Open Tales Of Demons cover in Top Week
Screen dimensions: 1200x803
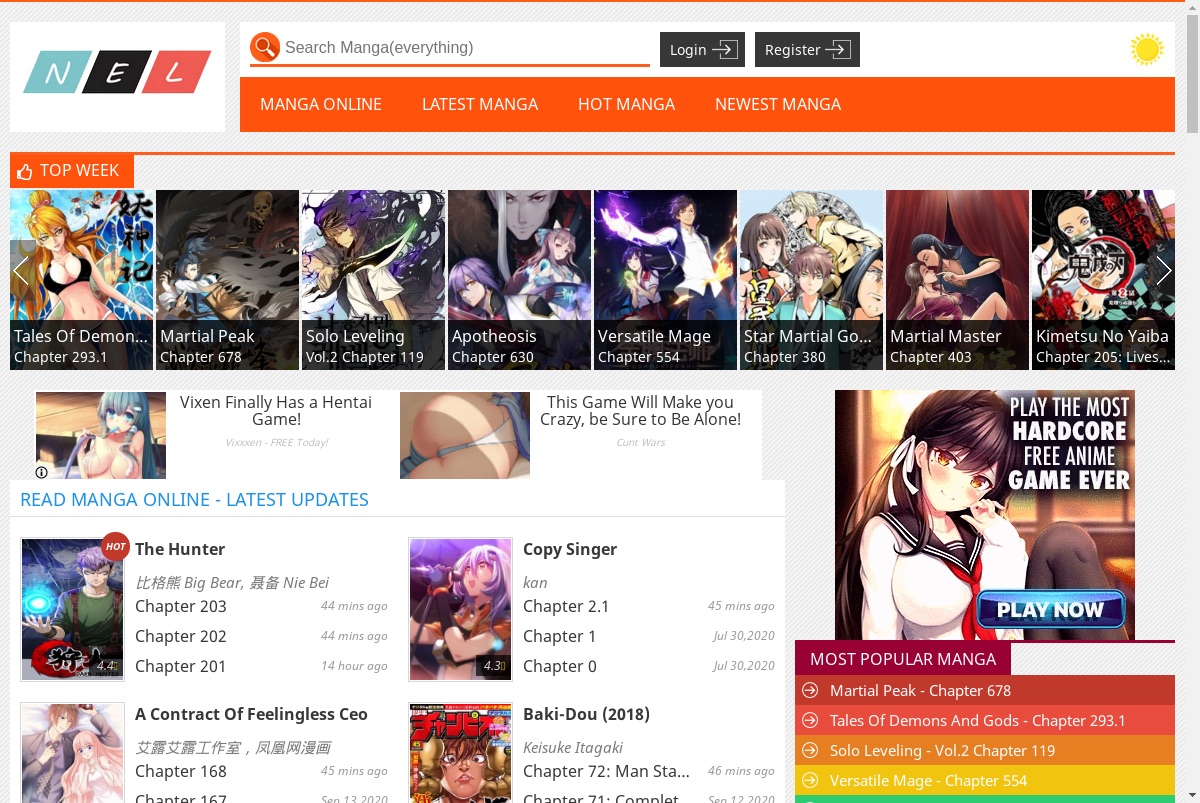pyautogui.click(x=82, y=280)
